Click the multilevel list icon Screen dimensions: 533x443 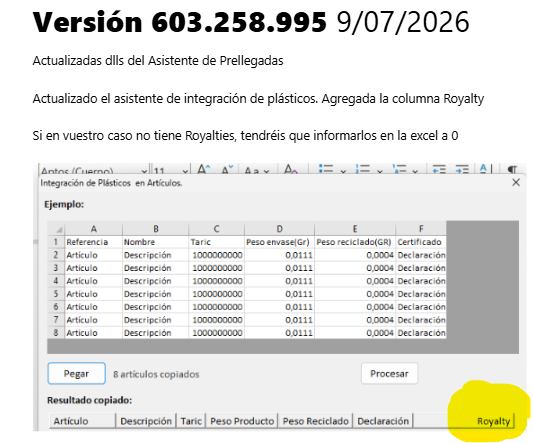399,169
